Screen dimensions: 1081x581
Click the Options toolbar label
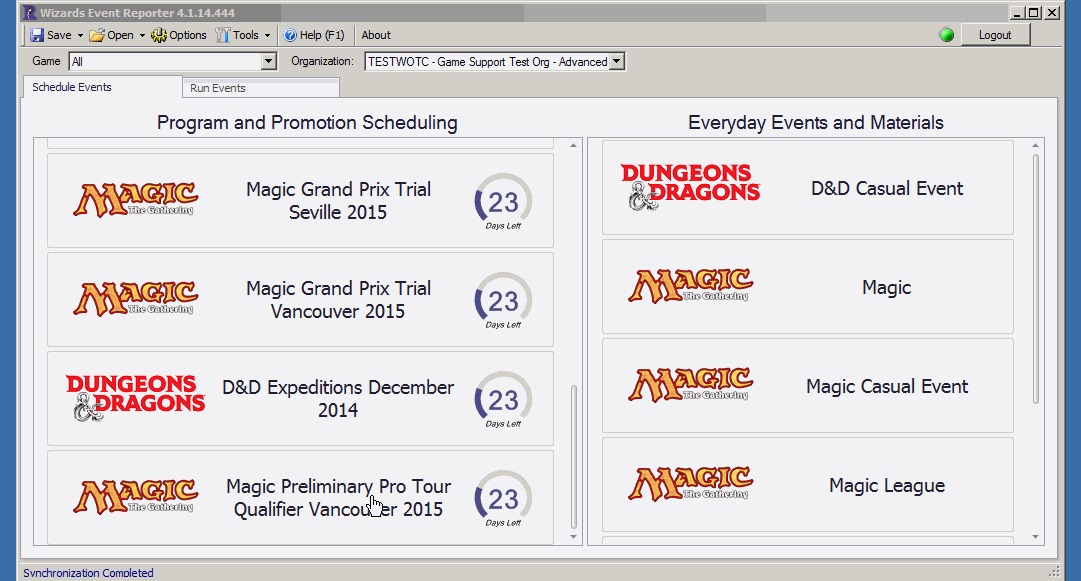coord(188,35)
